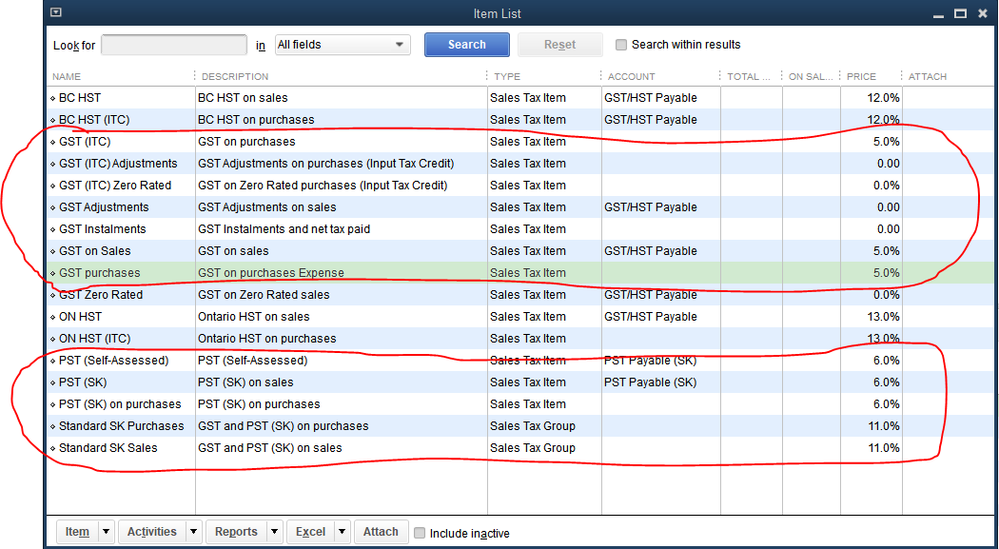Screen dimensions: 999x549
Task: Click the Excel button
Action: click(311, 532)
